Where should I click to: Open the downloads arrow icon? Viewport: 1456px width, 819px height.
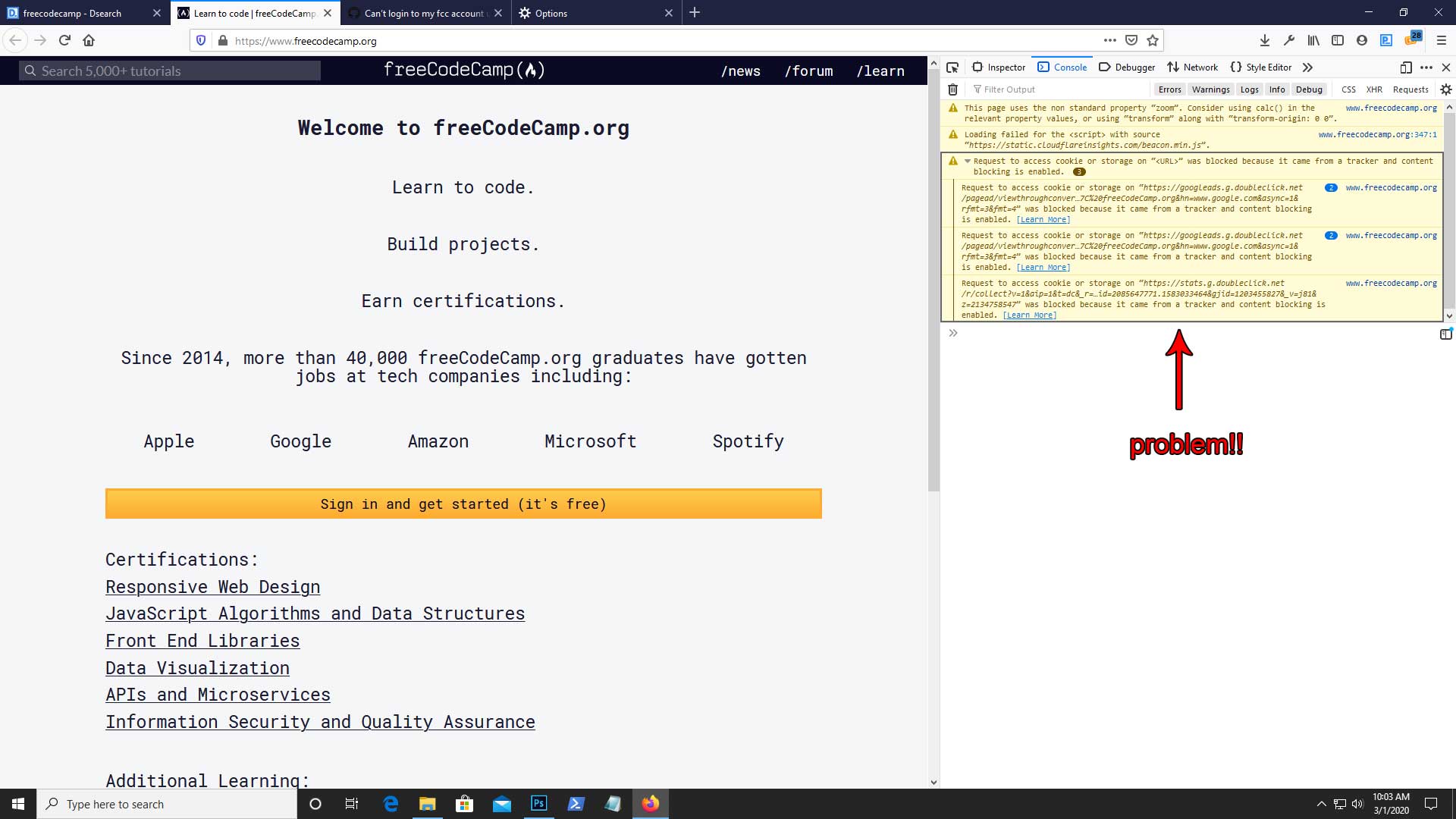1264,41
